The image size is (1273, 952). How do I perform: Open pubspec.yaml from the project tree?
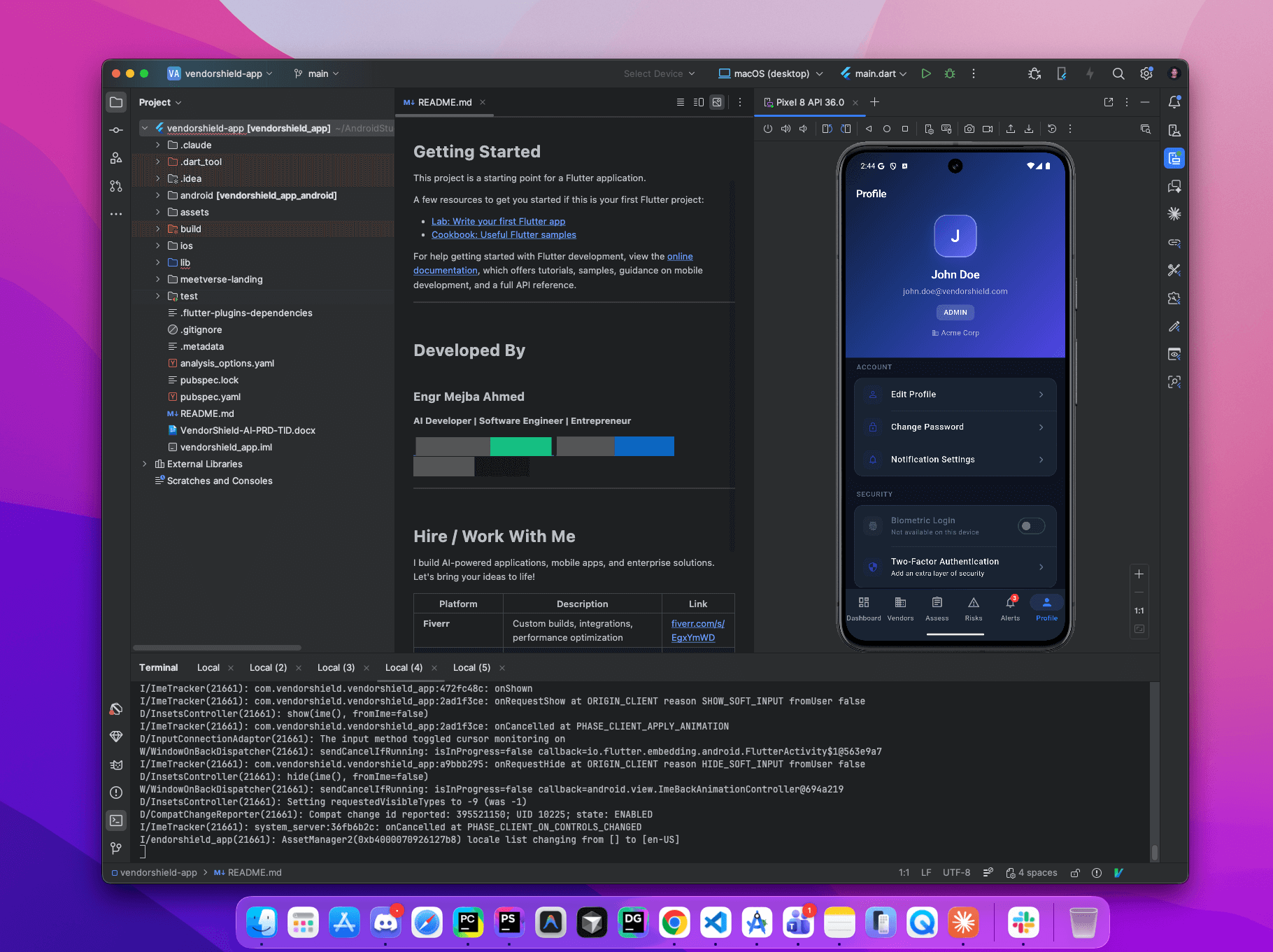pyautogui.click(x=210, y=397)
